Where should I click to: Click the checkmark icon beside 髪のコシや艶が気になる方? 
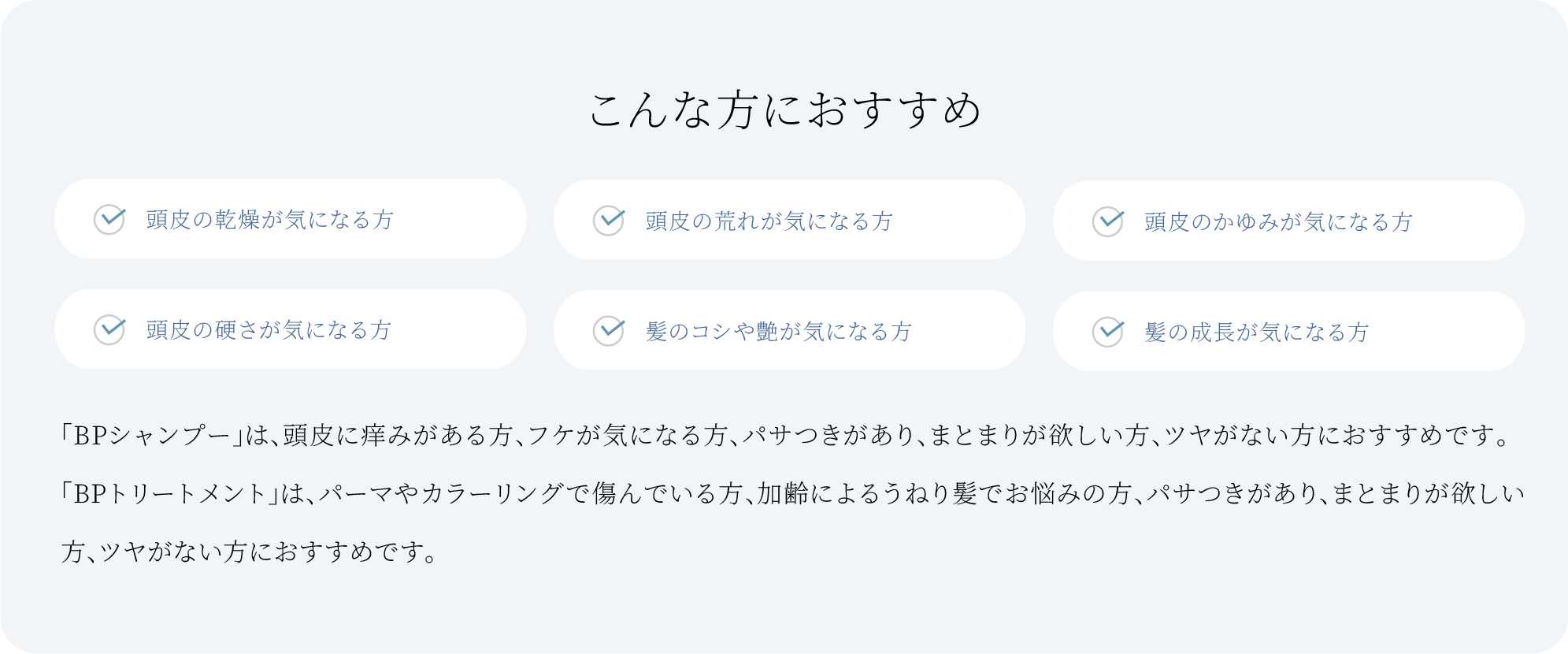pyautogui.click(x=609, y=331)
